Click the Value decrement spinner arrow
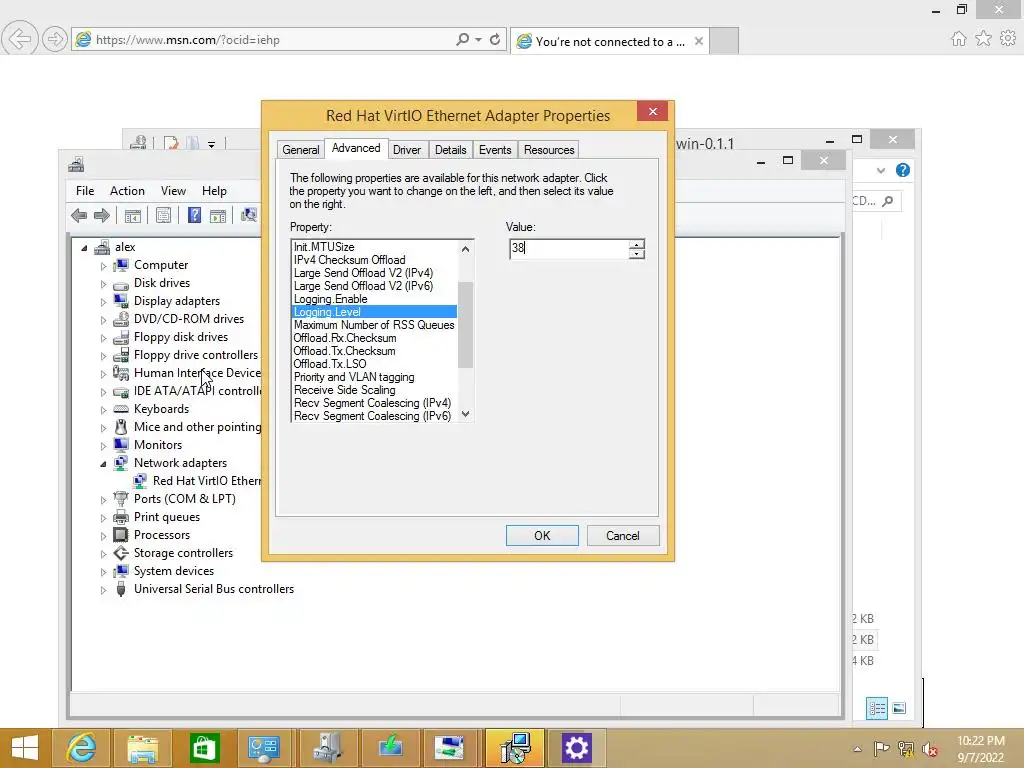 (637, 253)
